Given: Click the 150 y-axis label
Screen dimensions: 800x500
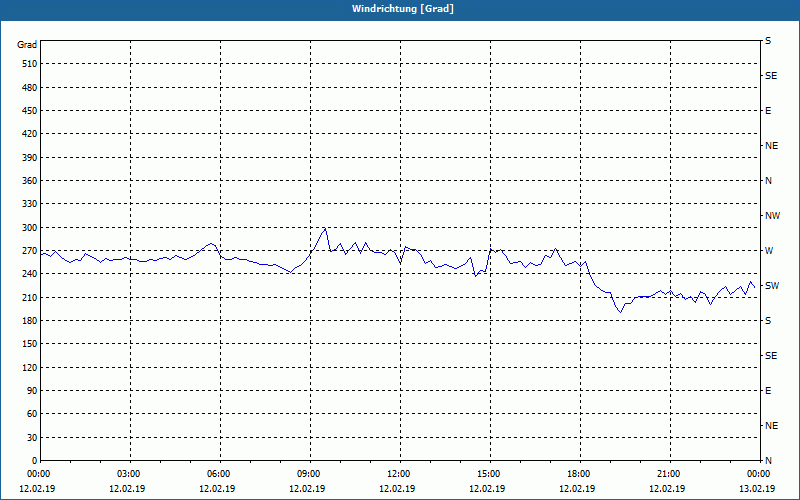Looking at the screenshot, I should [30, 343].
